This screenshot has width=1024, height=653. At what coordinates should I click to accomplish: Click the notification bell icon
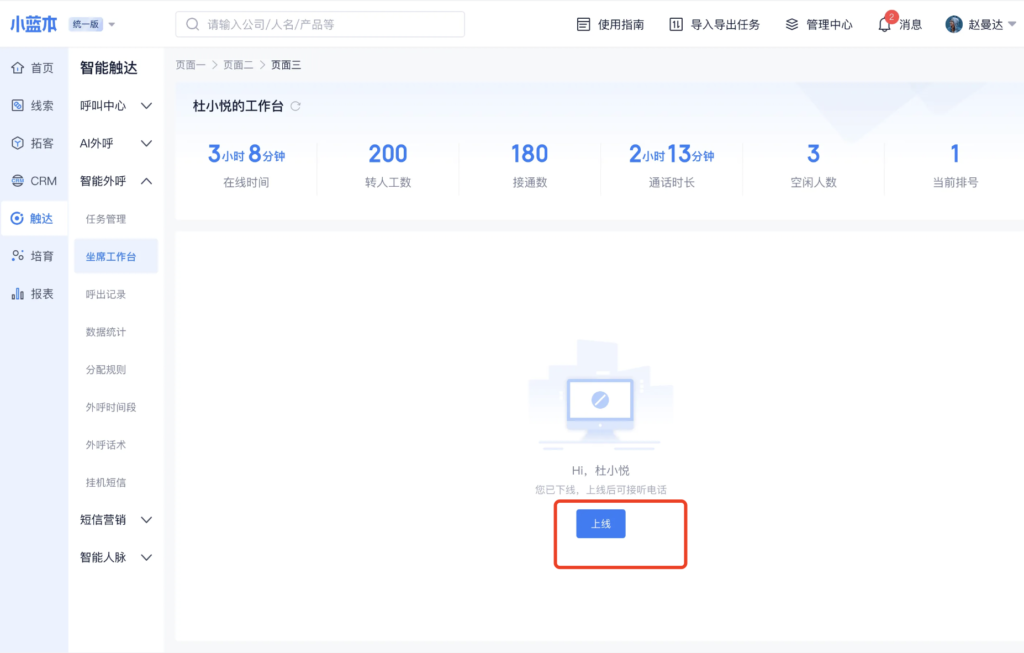click(884, 25)
